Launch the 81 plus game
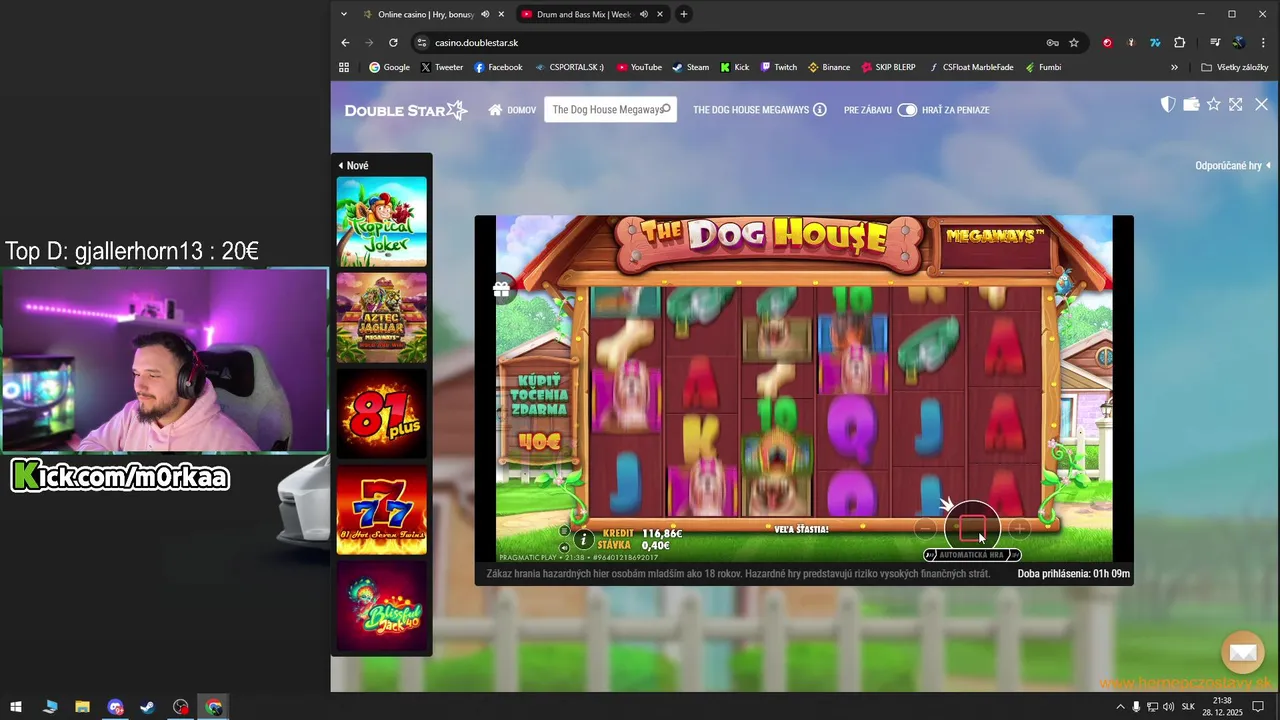This screenshot has width=1280, height=720. click(x=381, y=414)
